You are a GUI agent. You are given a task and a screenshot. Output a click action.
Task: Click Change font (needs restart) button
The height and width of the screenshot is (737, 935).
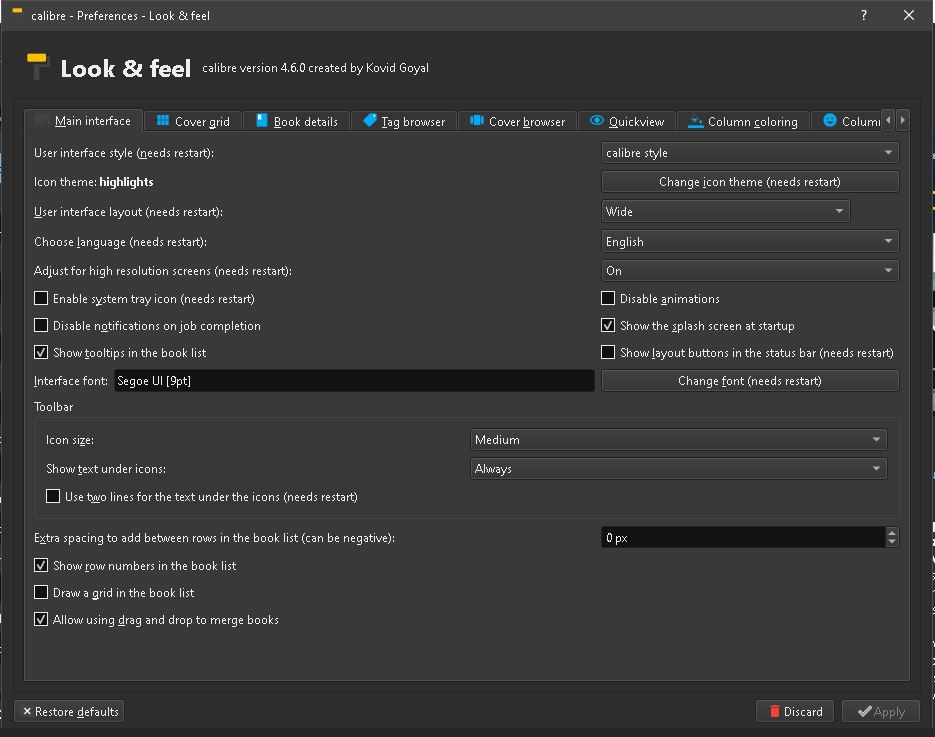[750, 380]
